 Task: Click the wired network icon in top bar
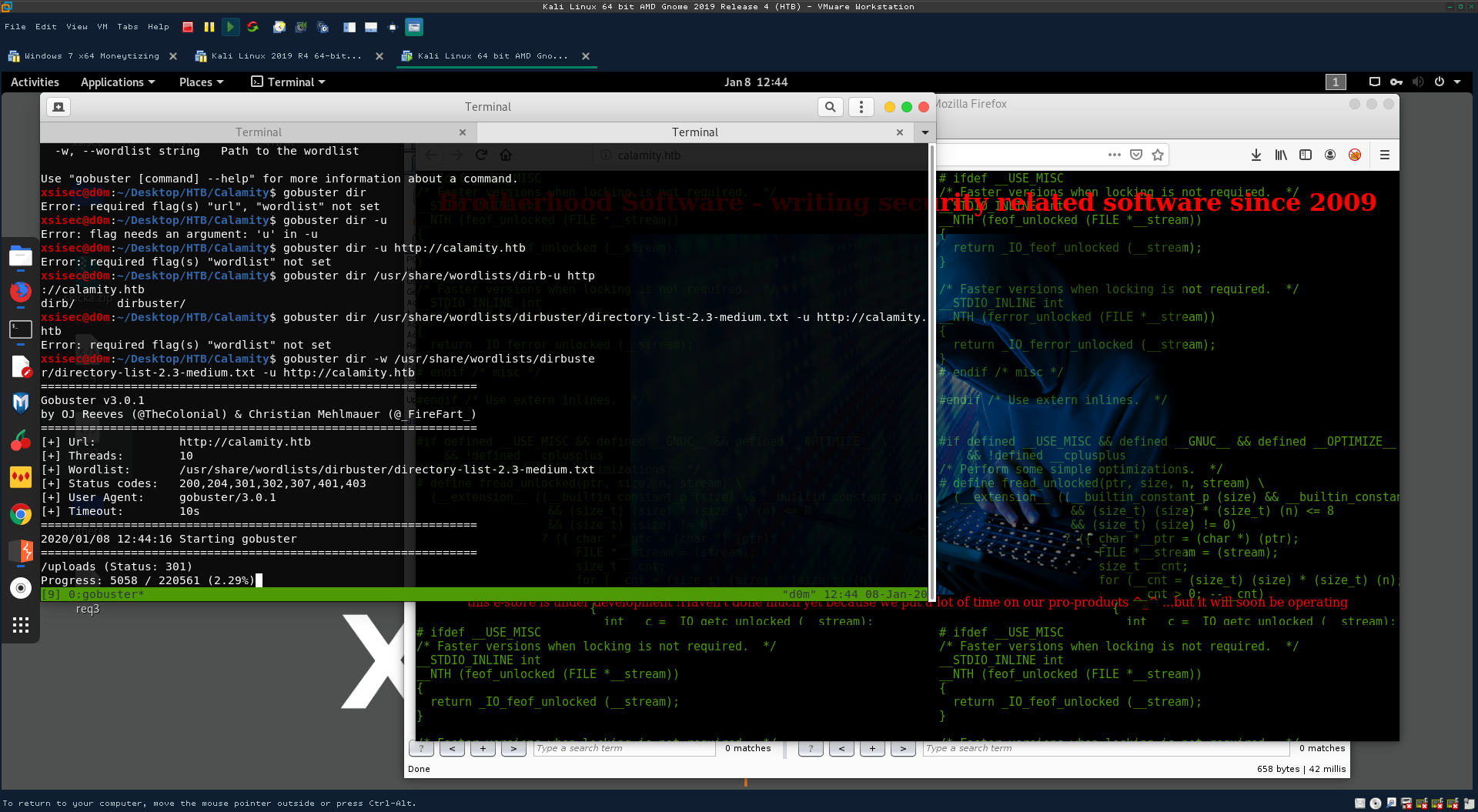[1375, 82]
